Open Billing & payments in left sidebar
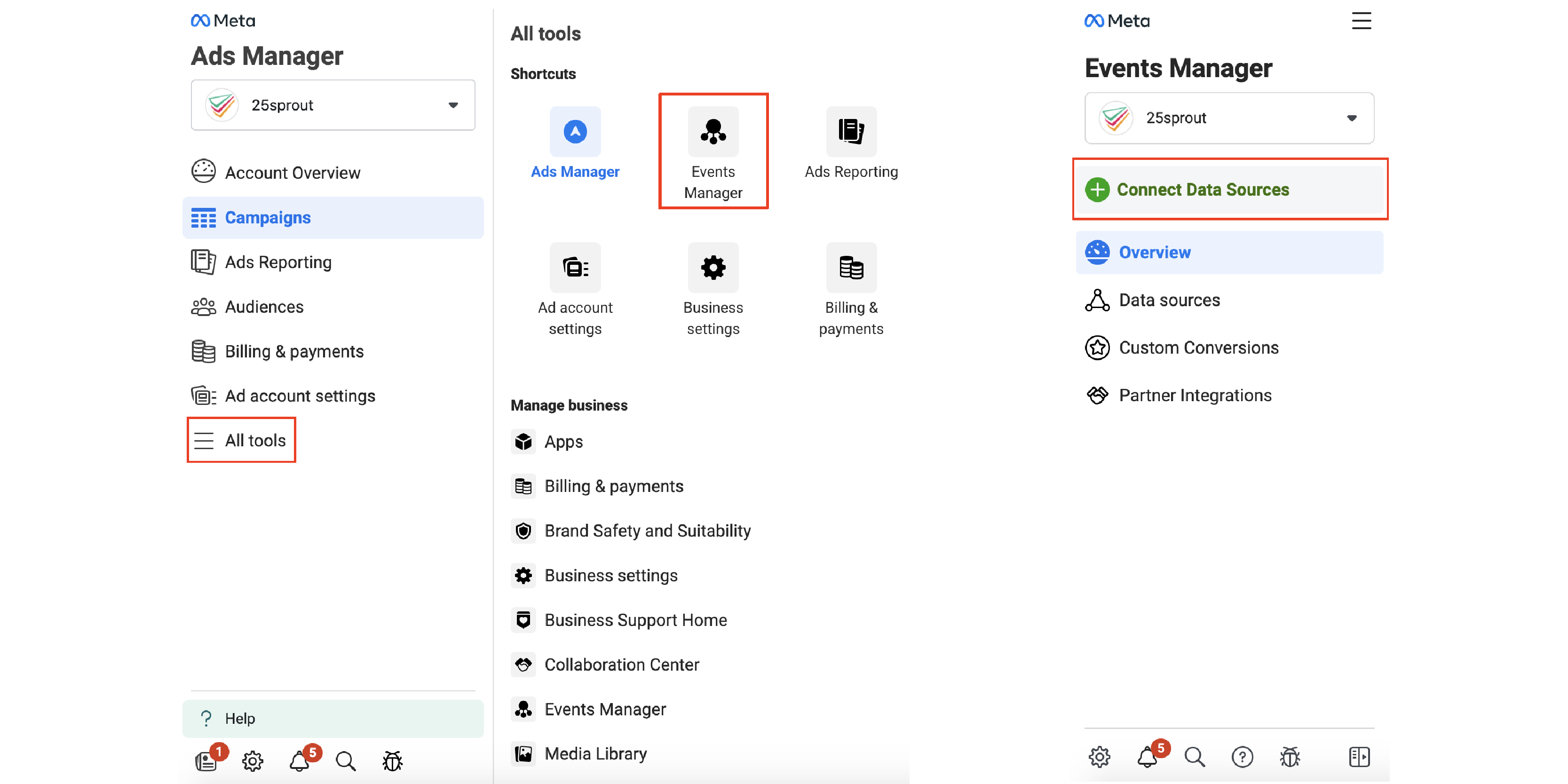 click(x=277, y=351)
